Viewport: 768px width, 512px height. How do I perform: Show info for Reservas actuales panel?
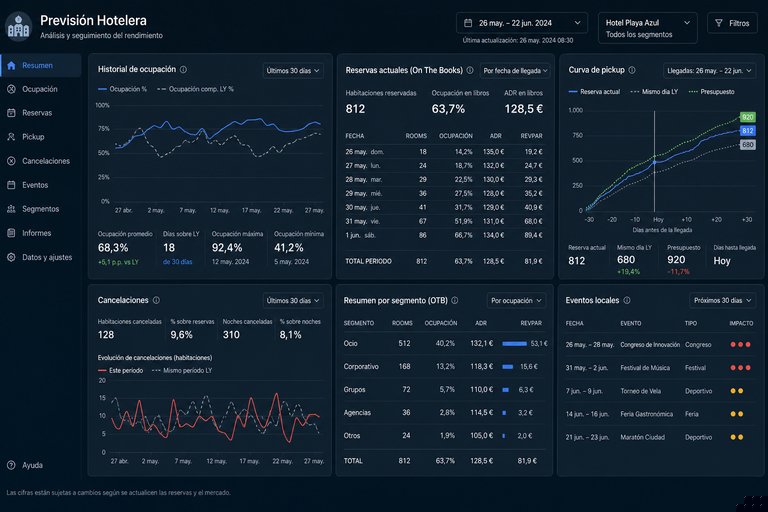click(x=470, y=70)
